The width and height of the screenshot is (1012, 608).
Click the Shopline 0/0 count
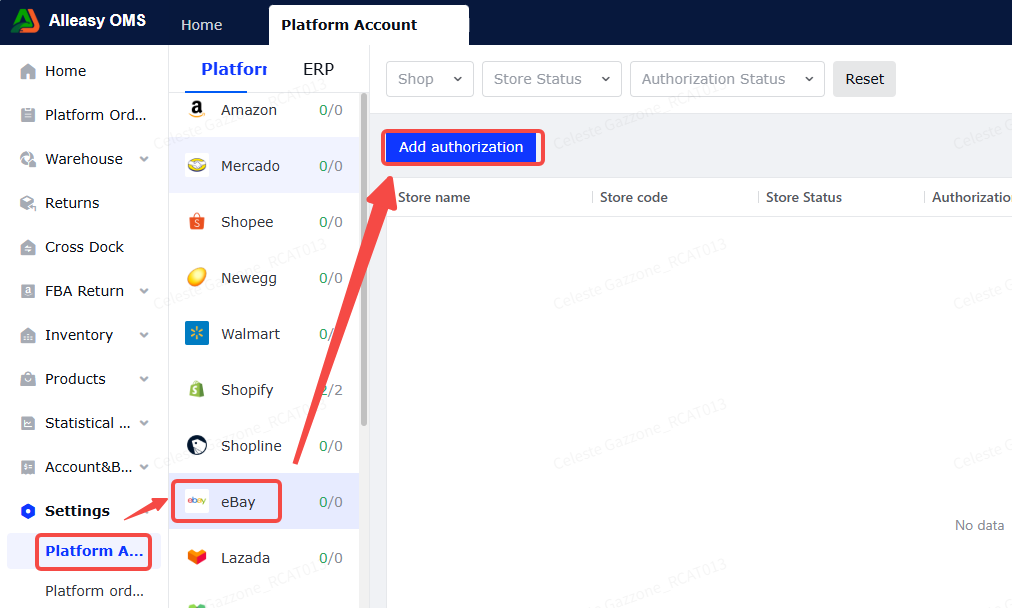(330, 446)
